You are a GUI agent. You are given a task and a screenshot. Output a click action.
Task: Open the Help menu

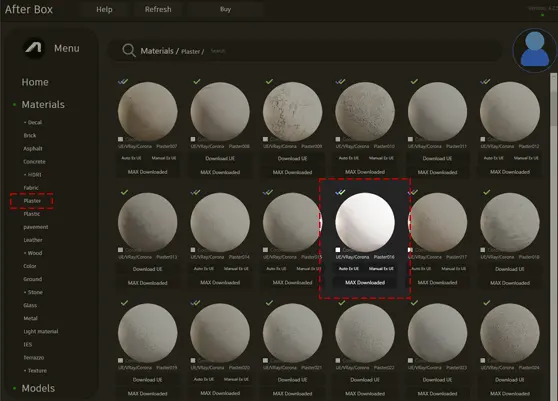104,10
